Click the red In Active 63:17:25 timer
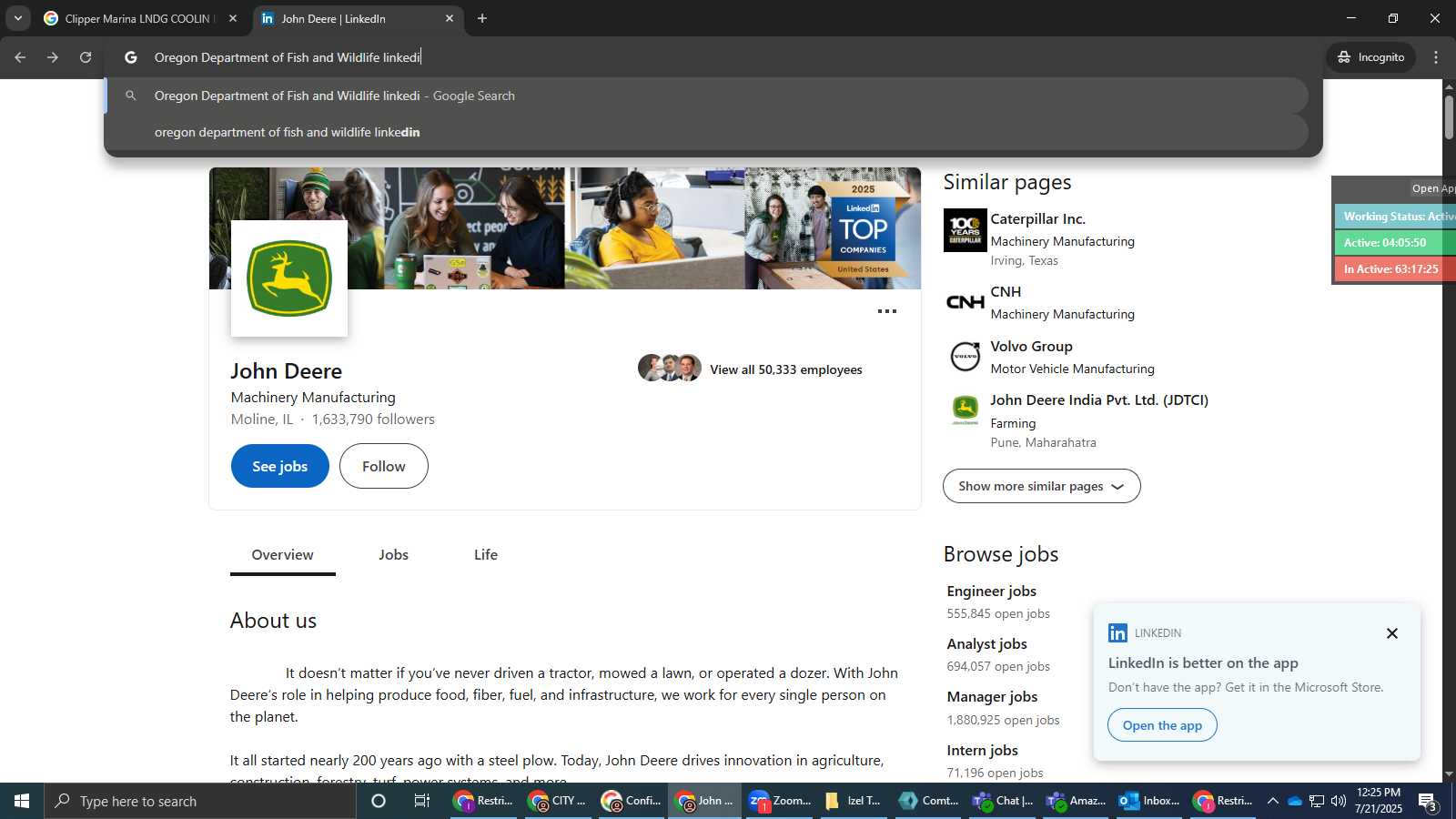Viewport: 1456px width, 819px height. [1396, 269]
